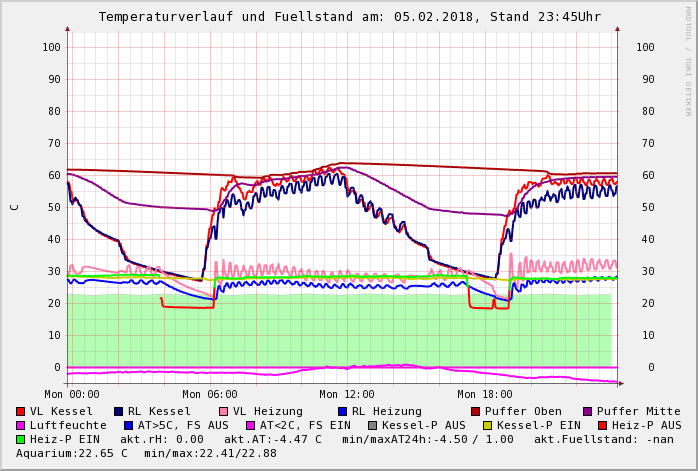This screenshot has width=698, height=471.
Task: Click the 'Mon 12:00' time axis label
Action: [x=347, y=394]
